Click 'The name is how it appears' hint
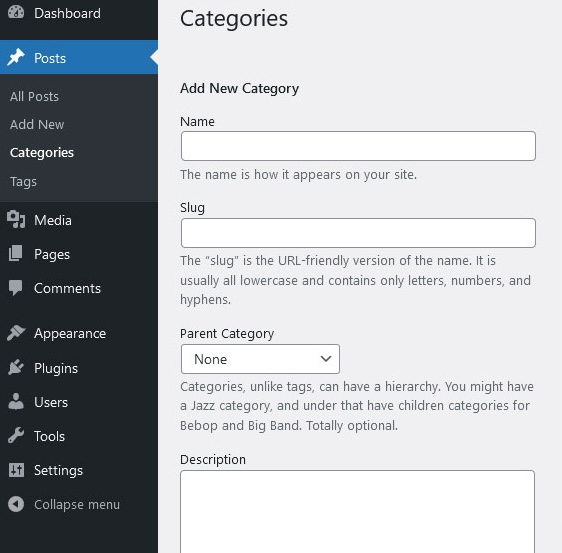Viewport: 562px width, 553px height. point(299,175)
